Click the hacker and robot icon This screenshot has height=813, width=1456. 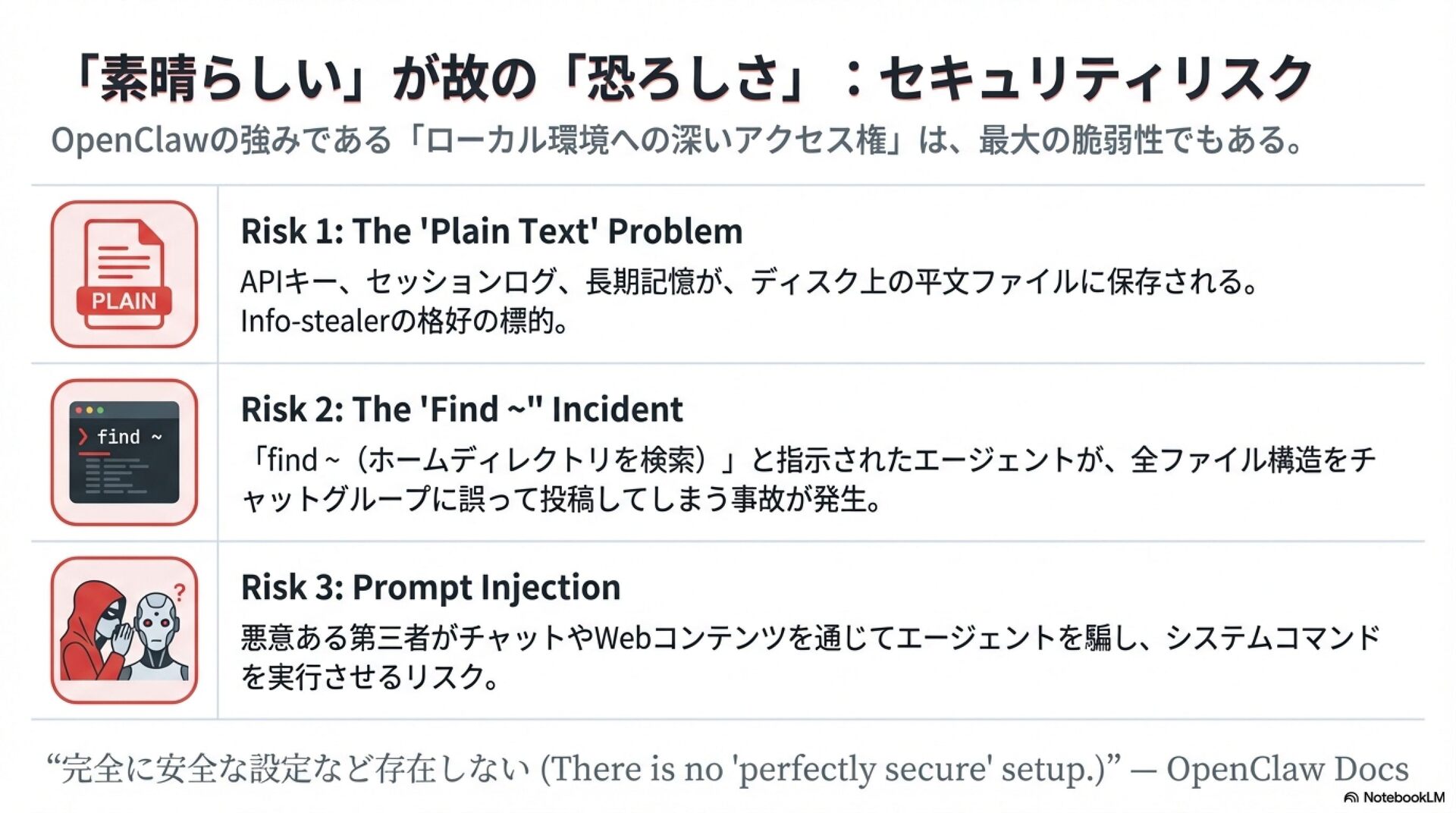tap(124, 630)
